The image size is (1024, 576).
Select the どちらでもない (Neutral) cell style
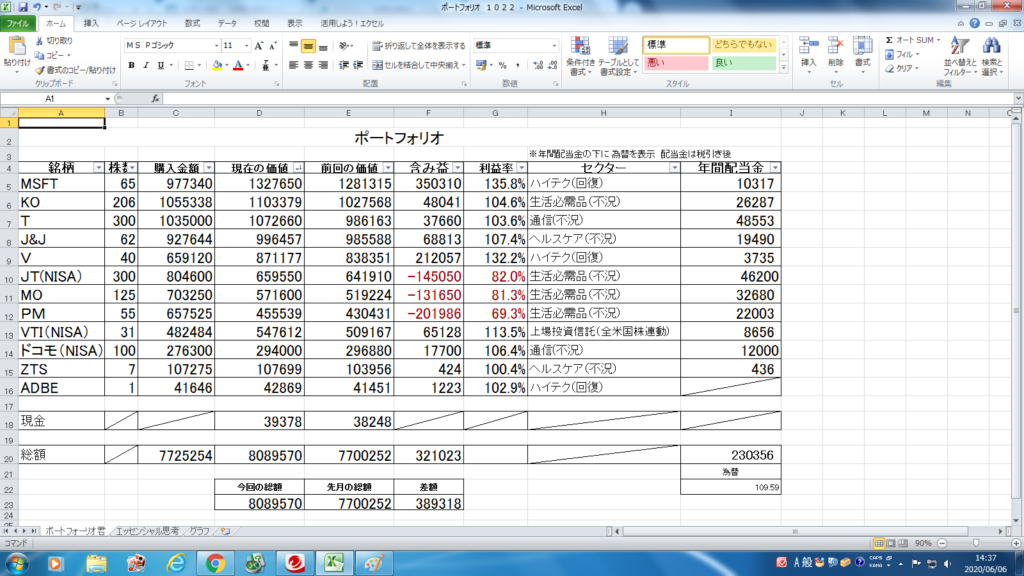pyautogui.click(x=743, y=44)
